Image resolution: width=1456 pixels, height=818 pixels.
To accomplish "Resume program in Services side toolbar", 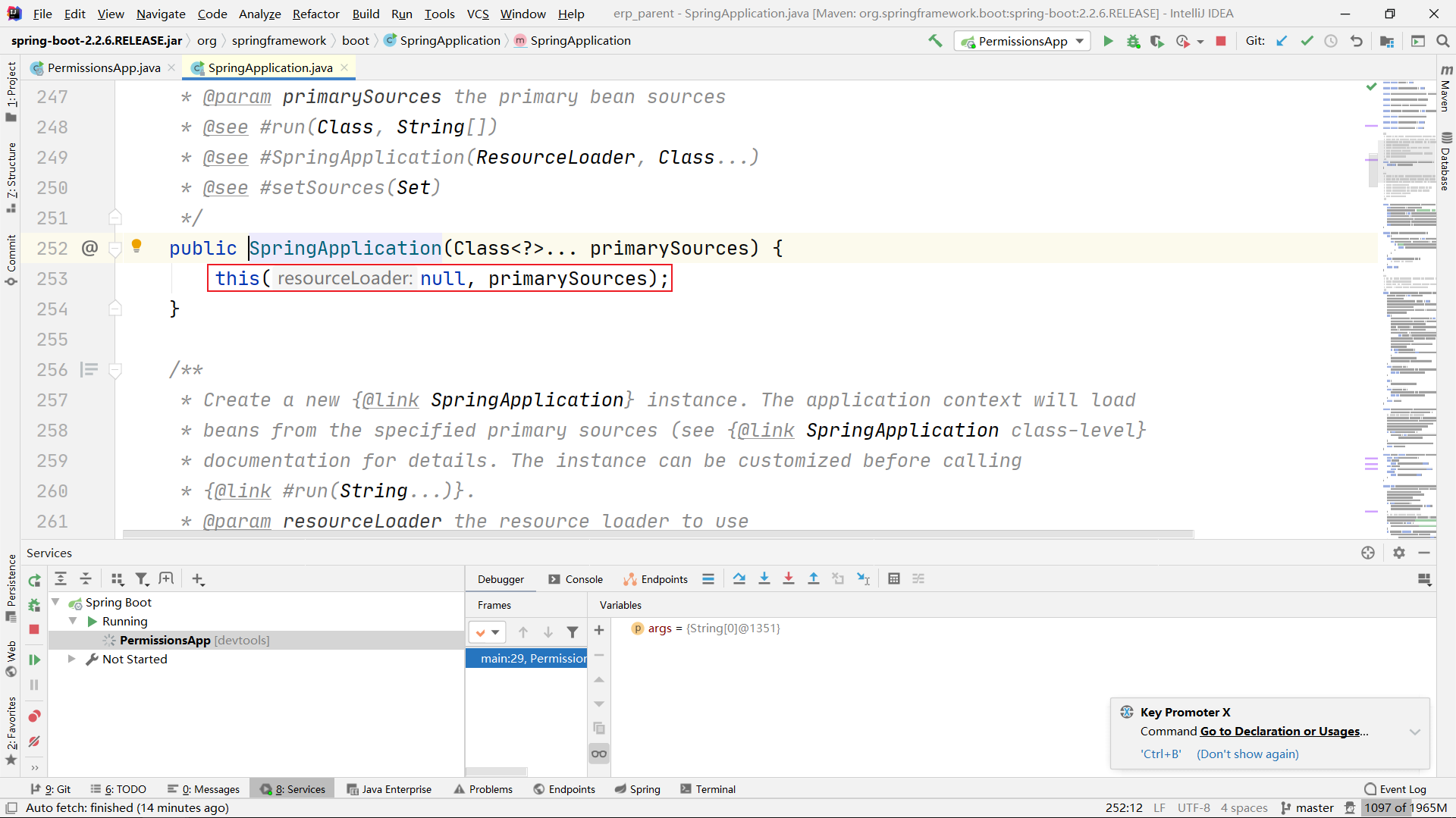I will click(x=34, y=660).
